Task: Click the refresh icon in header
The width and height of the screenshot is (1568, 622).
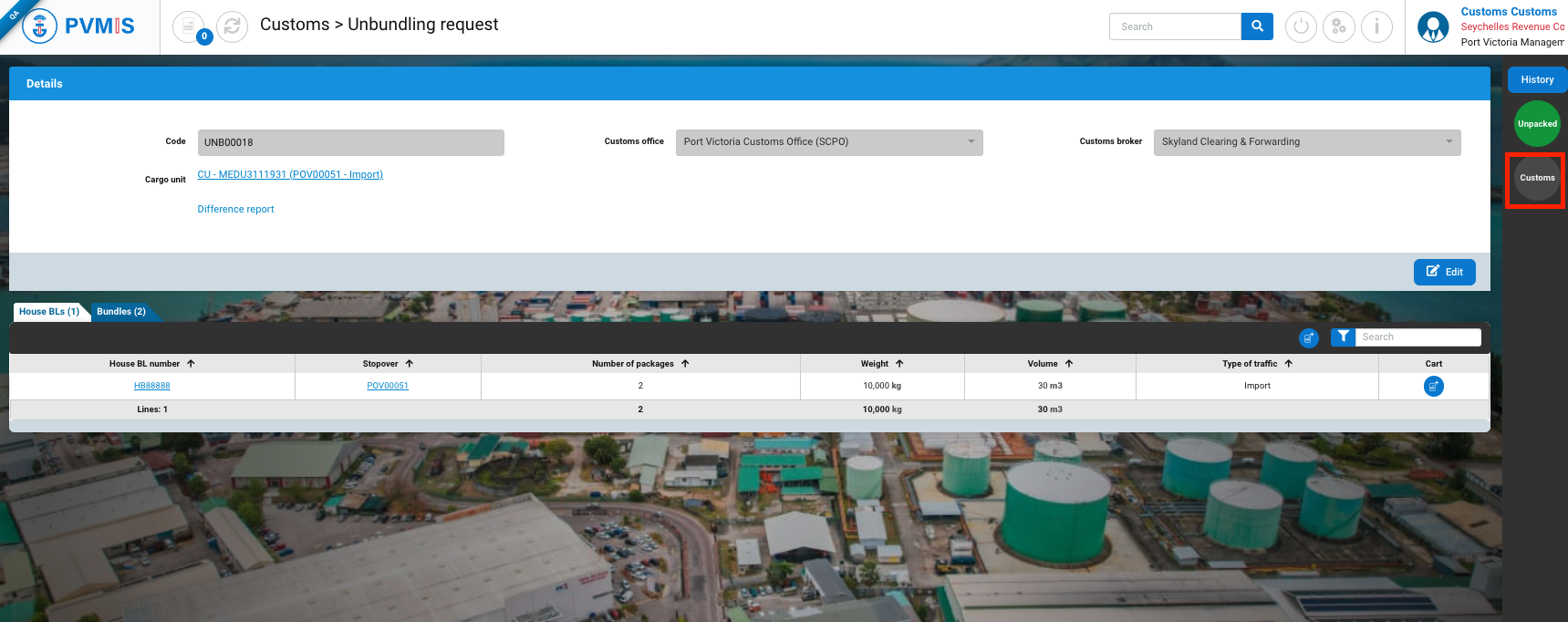Action: pos(232,26)
